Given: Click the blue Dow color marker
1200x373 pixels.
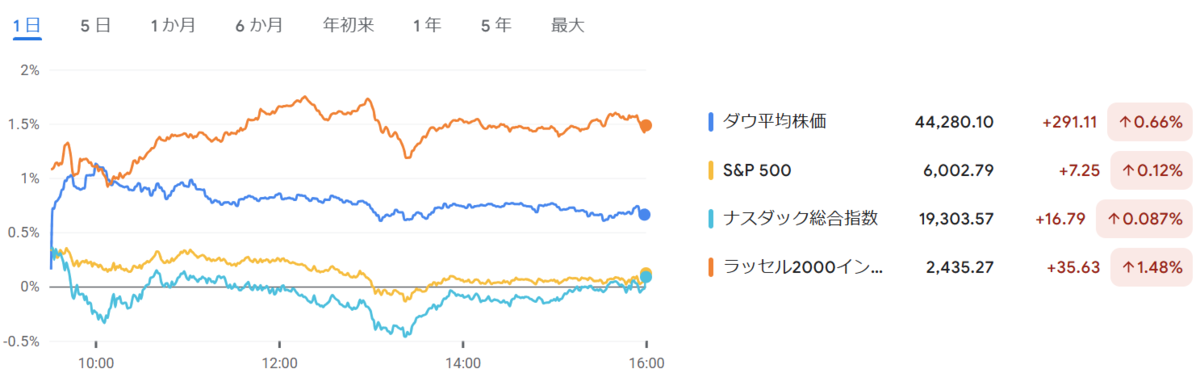Looking at the screenshot, I should 710,122.
